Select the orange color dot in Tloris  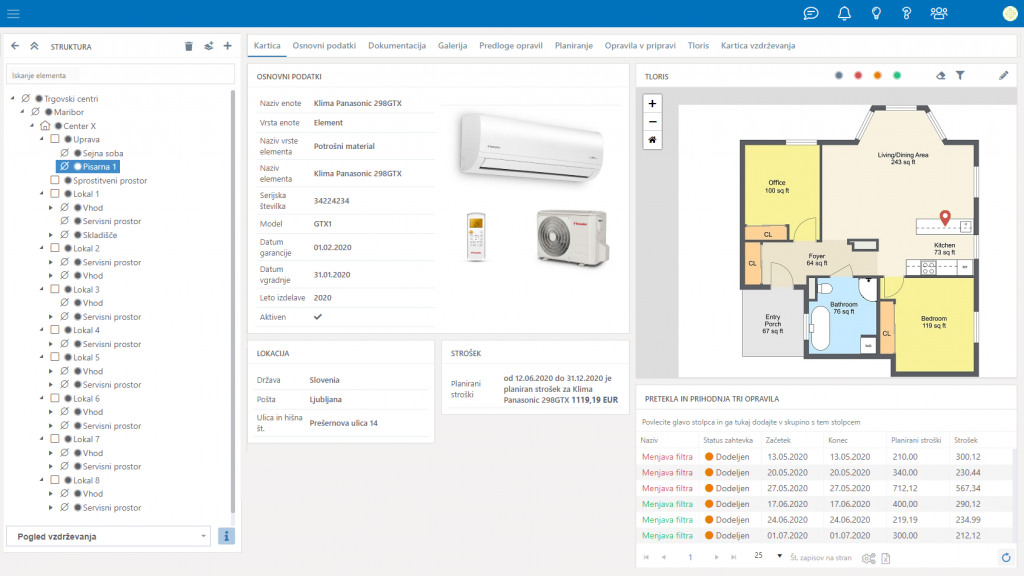point(877,75)
